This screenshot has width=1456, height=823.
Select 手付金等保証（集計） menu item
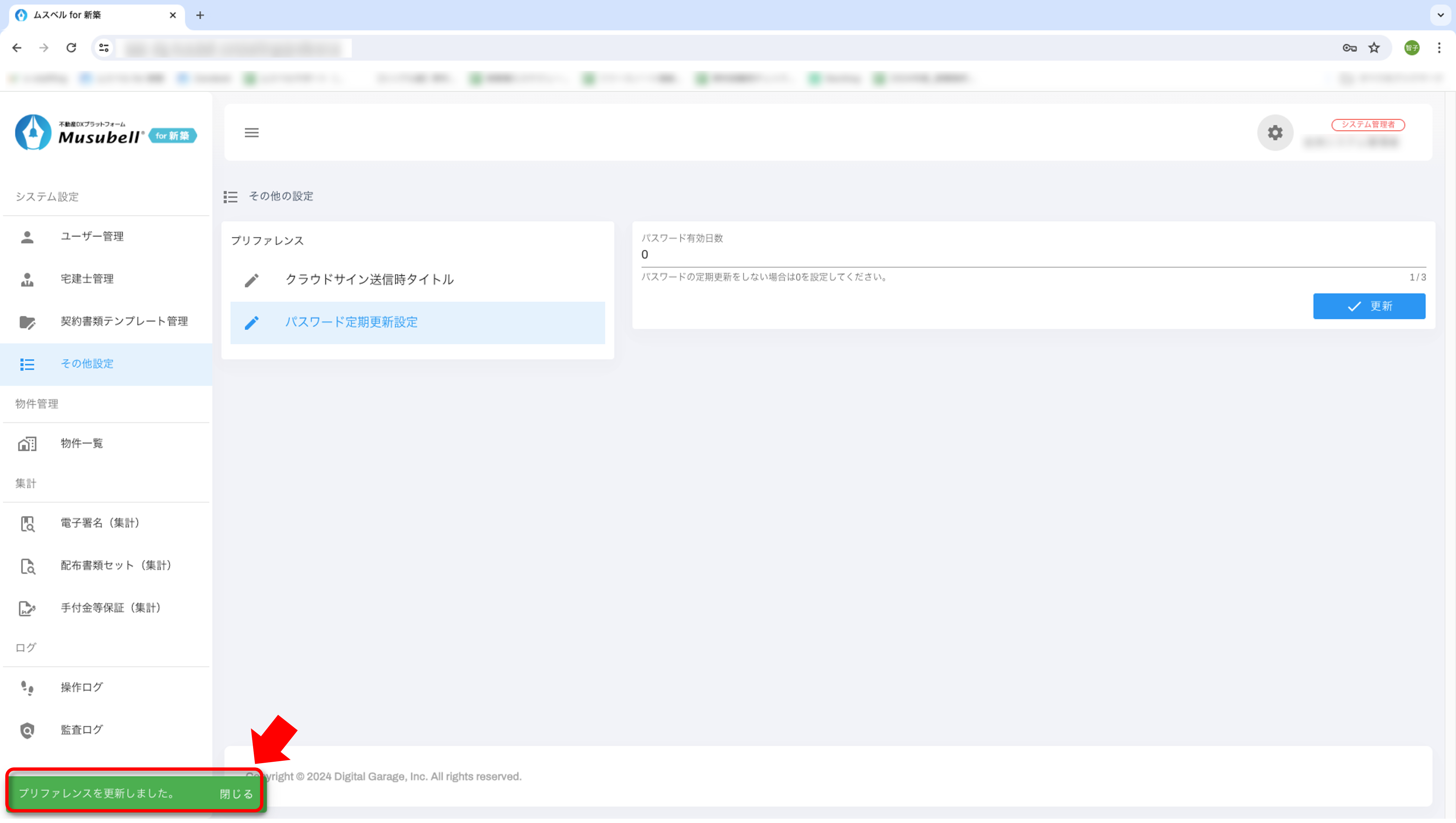(x=110, y=608)
